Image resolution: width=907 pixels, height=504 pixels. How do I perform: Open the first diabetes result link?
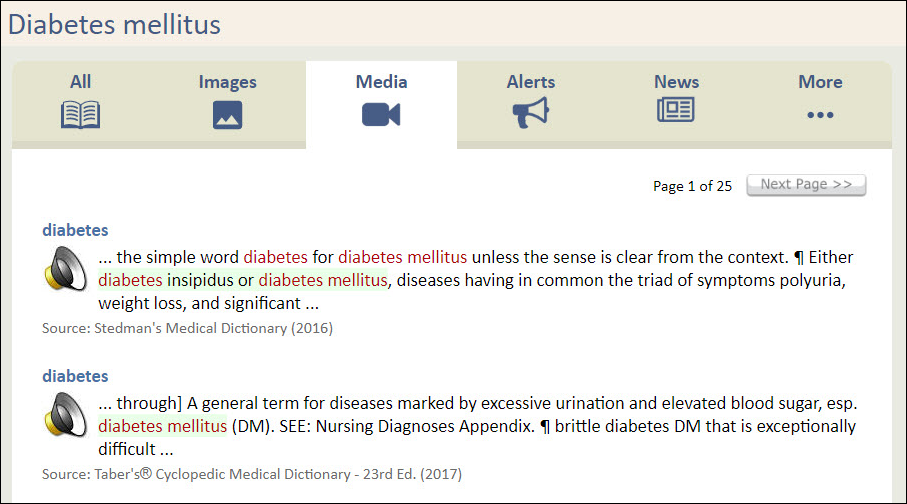coord(75,230)
